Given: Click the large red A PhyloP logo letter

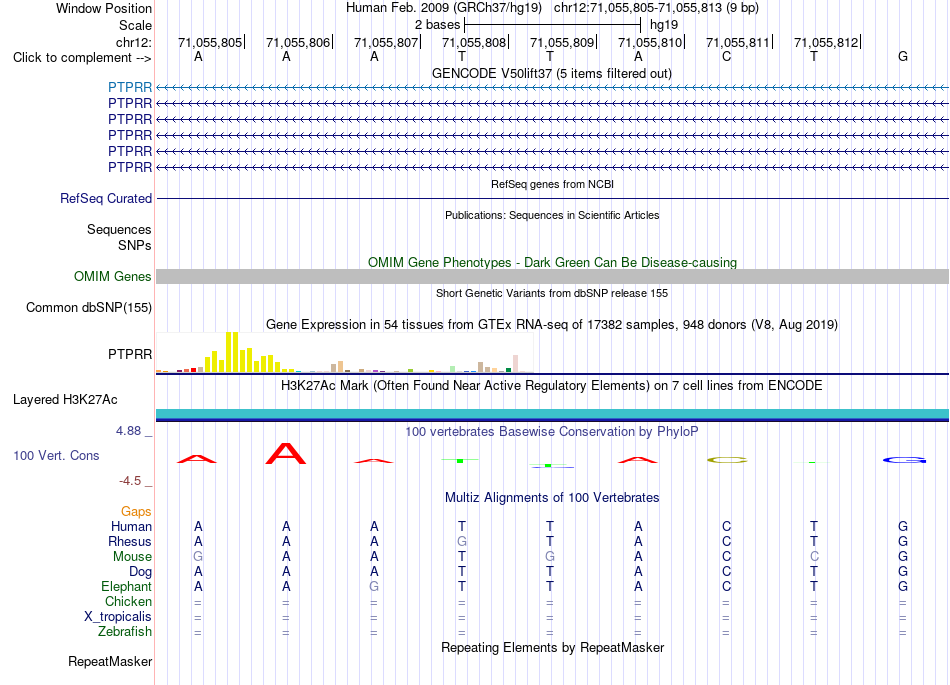Looking at the screenshot, I should 286,454.
